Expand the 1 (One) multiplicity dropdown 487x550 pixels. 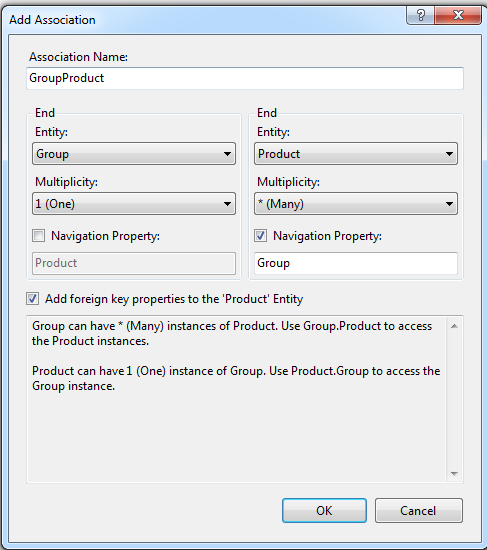[134, 203]
